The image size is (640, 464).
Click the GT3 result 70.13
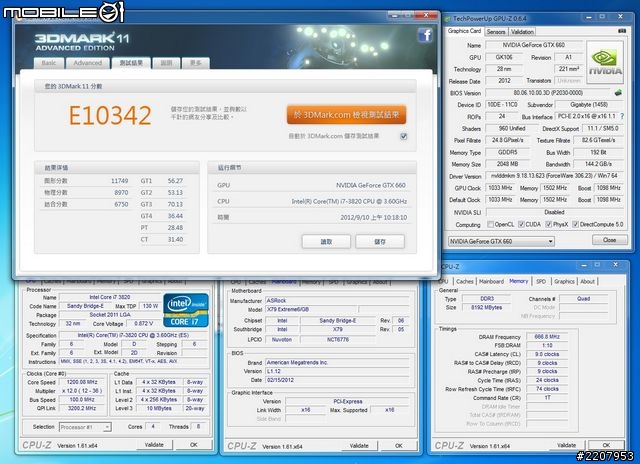pos(175,204)
